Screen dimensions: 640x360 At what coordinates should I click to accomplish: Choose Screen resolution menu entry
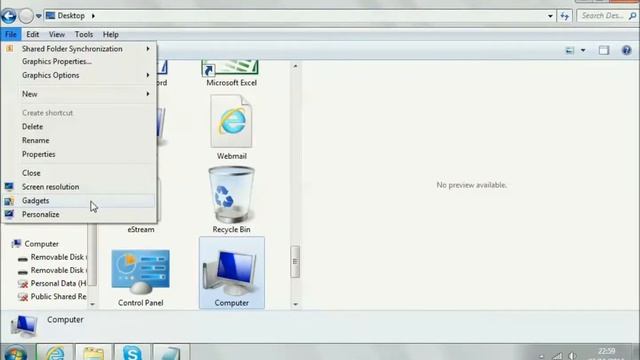(x=79, y=187)
